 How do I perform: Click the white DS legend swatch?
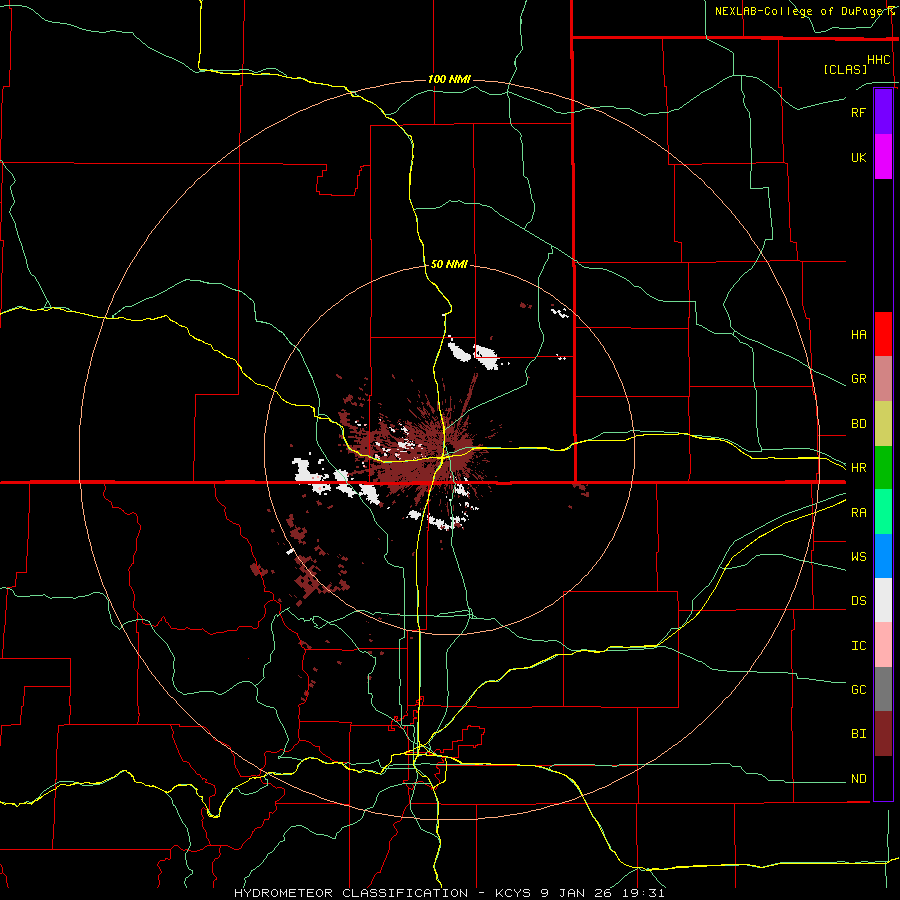click(x=883, y=600)
